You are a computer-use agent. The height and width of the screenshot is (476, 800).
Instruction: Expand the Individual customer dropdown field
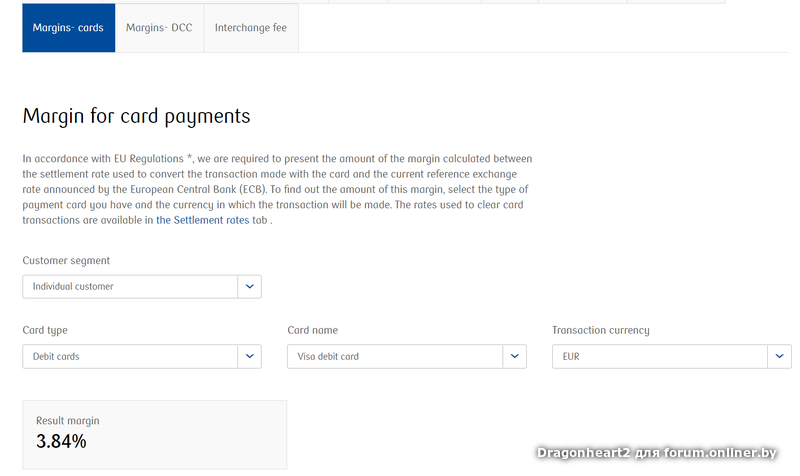[x=130, y=287]
